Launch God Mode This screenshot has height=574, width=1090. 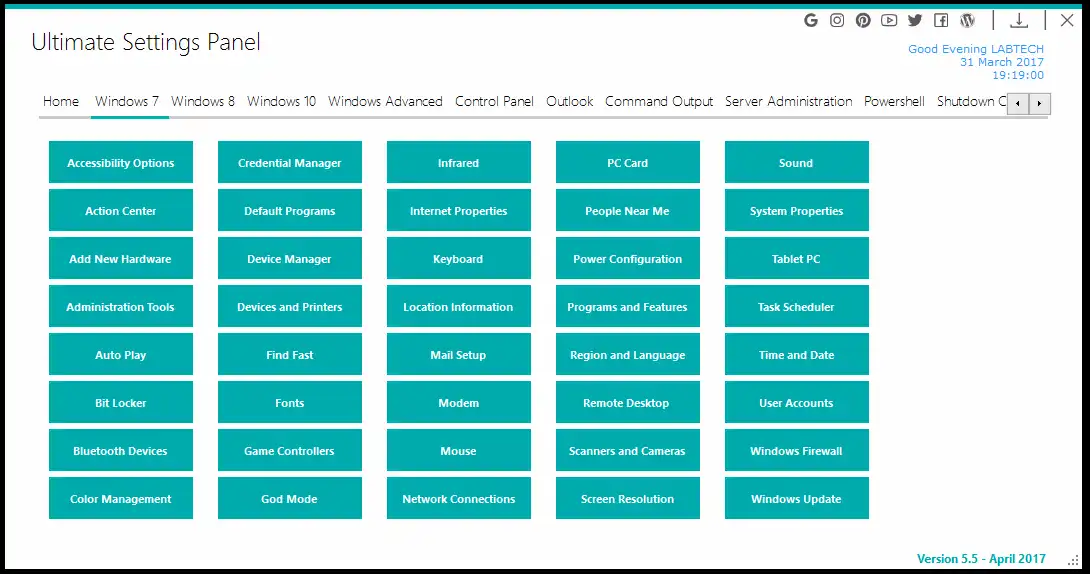[290, 498]
